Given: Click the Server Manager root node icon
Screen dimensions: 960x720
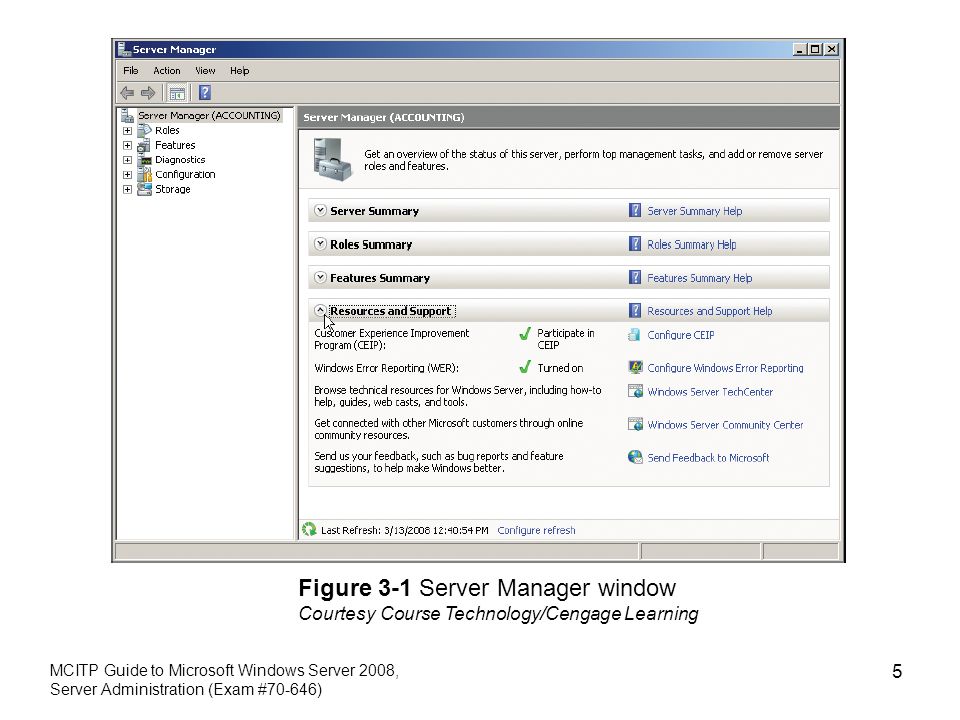Looking at the screenshot, I should [x=127, y=115].
